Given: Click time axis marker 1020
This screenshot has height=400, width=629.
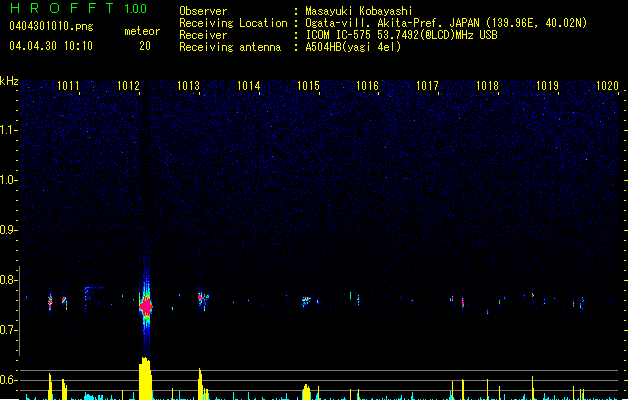Looking at the screenshot, I should coord(607,86).
